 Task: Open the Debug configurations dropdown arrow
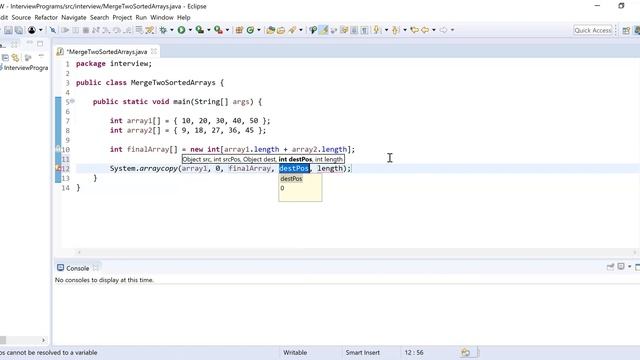coord(172,30)
